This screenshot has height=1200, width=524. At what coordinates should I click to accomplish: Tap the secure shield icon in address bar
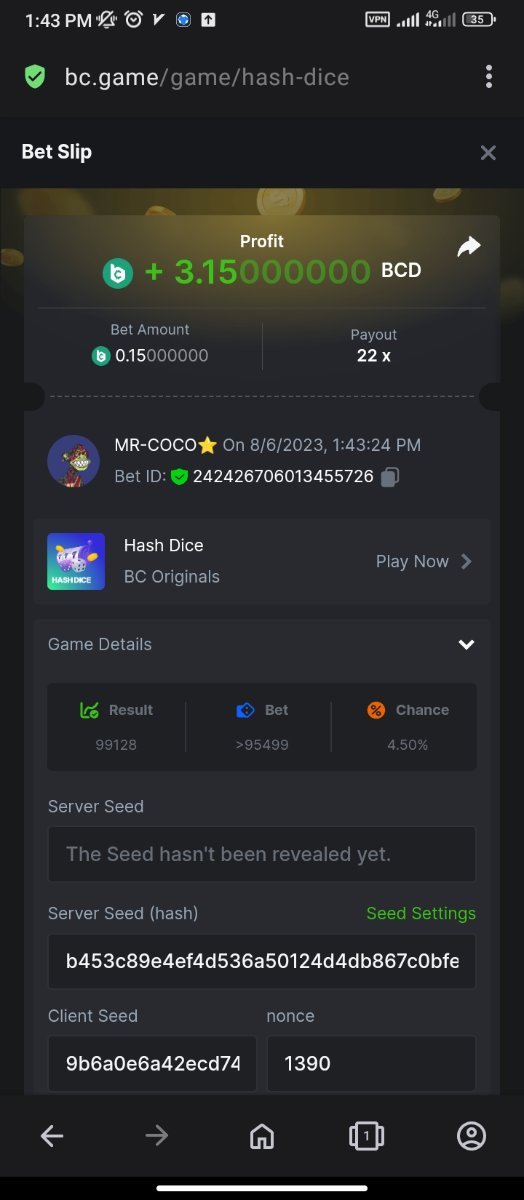35,77
